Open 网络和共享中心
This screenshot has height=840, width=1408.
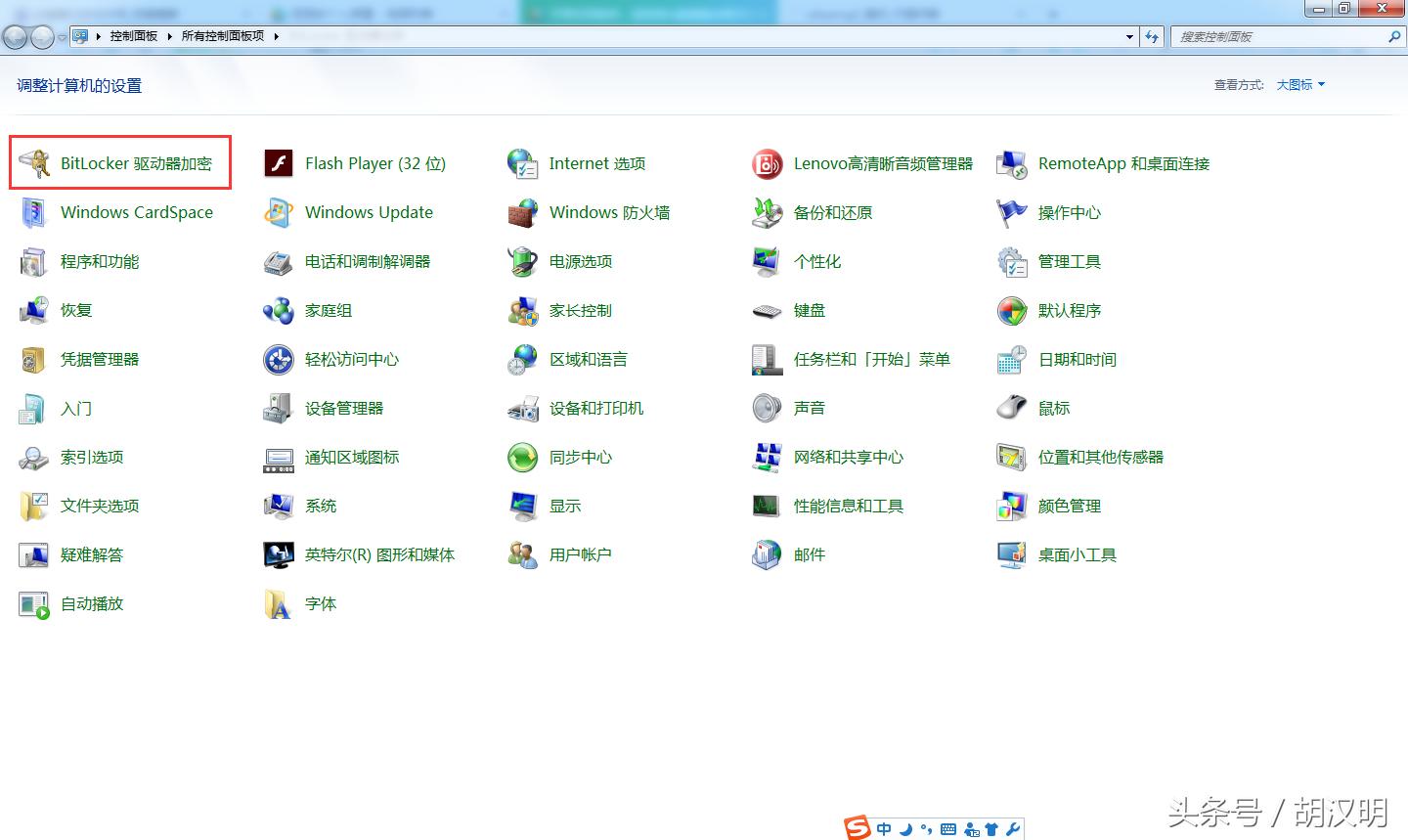click(x=847, y=457)
